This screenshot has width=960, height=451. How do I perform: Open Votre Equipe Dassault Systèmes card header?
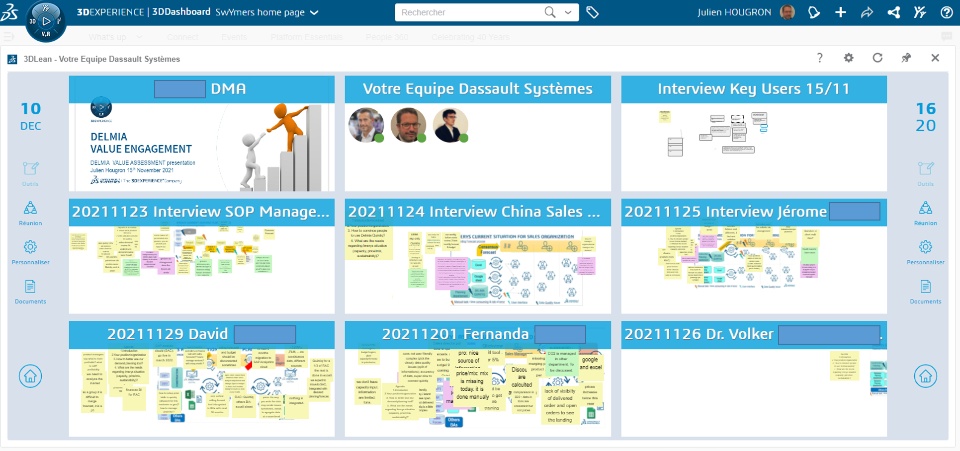click(x=478, y=89)
